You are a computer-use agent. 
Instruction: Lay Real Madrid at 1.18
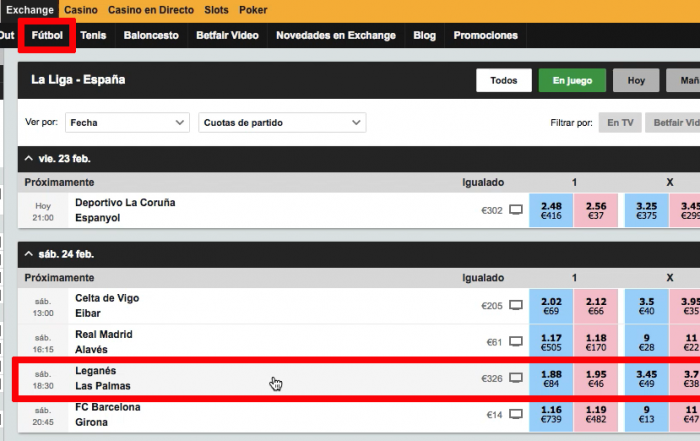(x=596, y=342)
